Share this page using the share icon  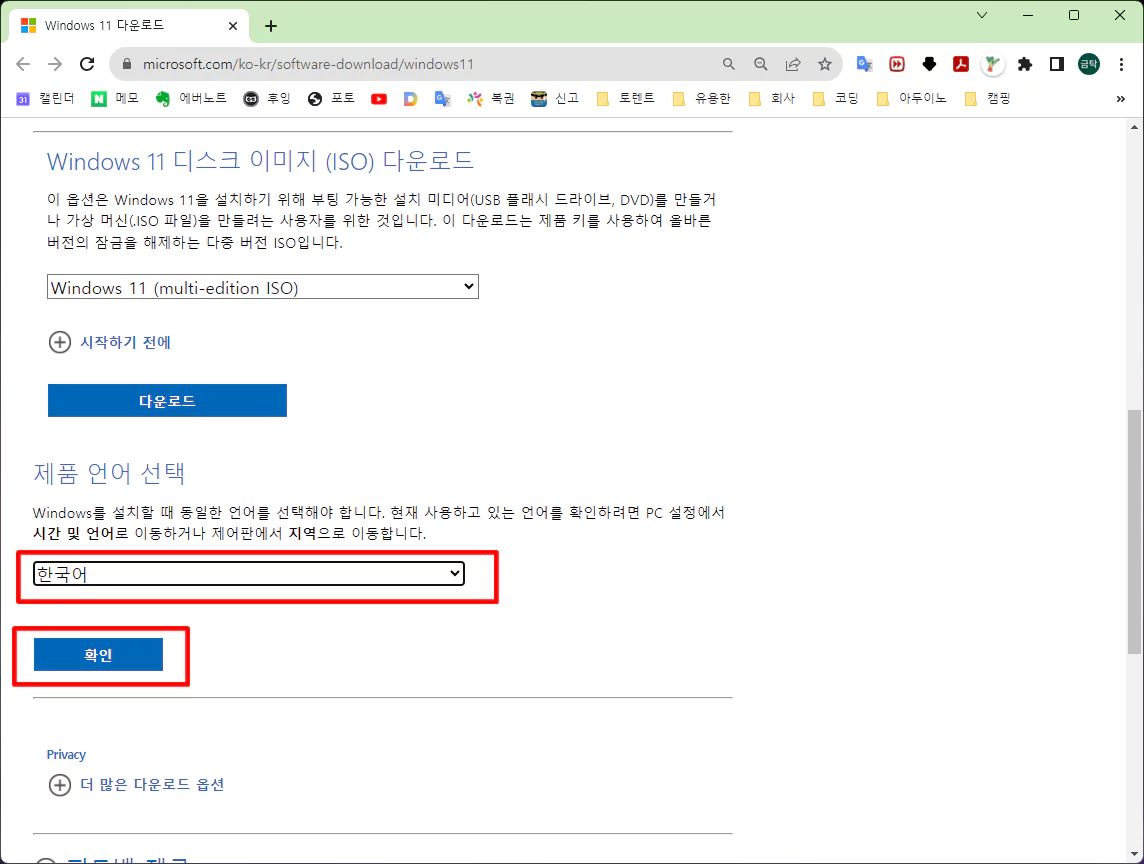pos(792,64)
